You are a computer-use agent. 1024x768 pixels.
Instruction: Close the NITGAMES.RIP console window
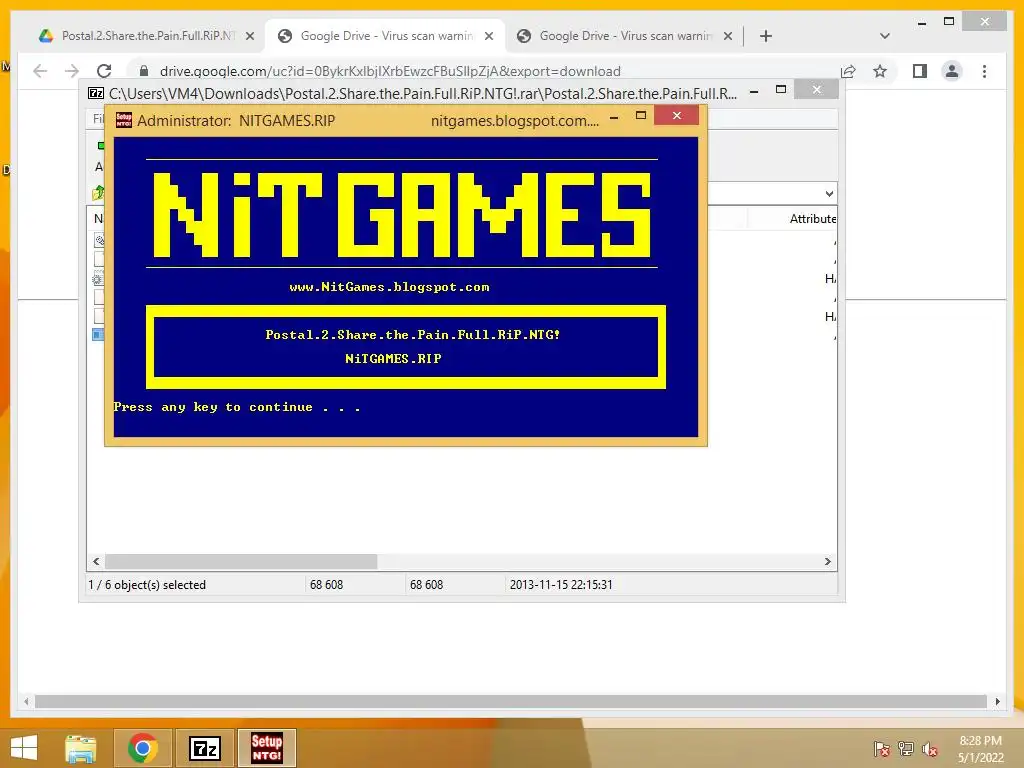point(677,116)
